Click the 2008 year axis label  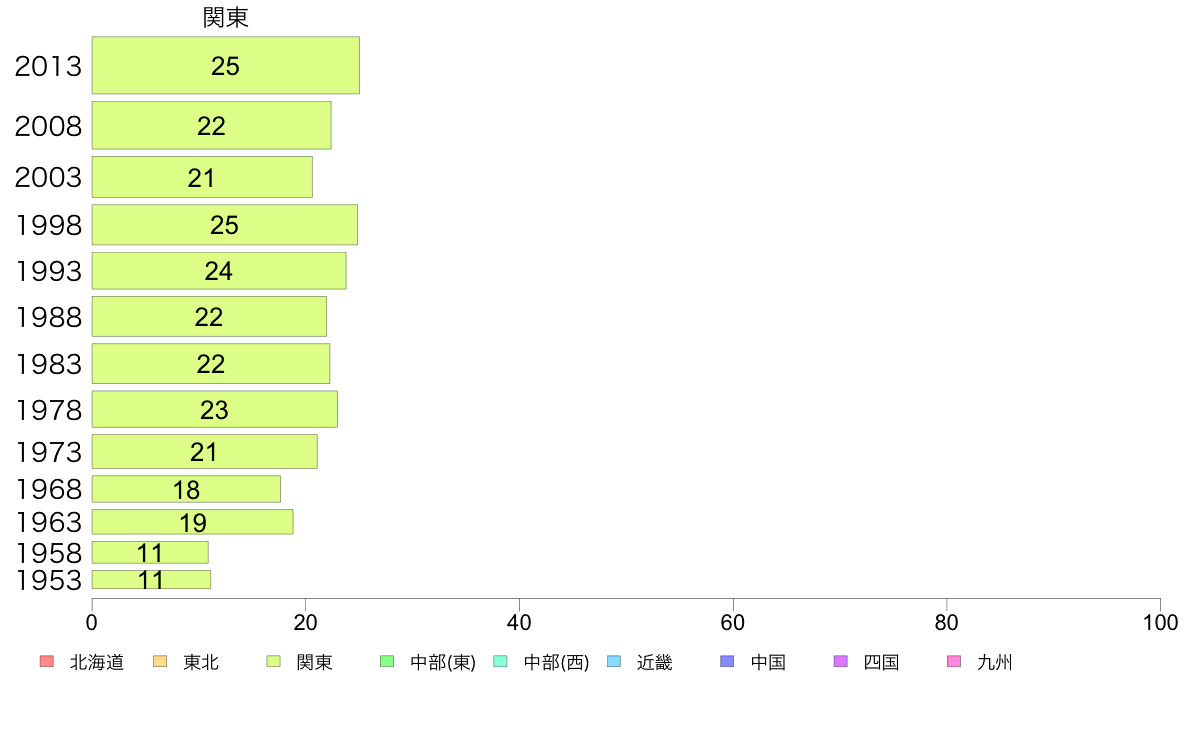48,127
